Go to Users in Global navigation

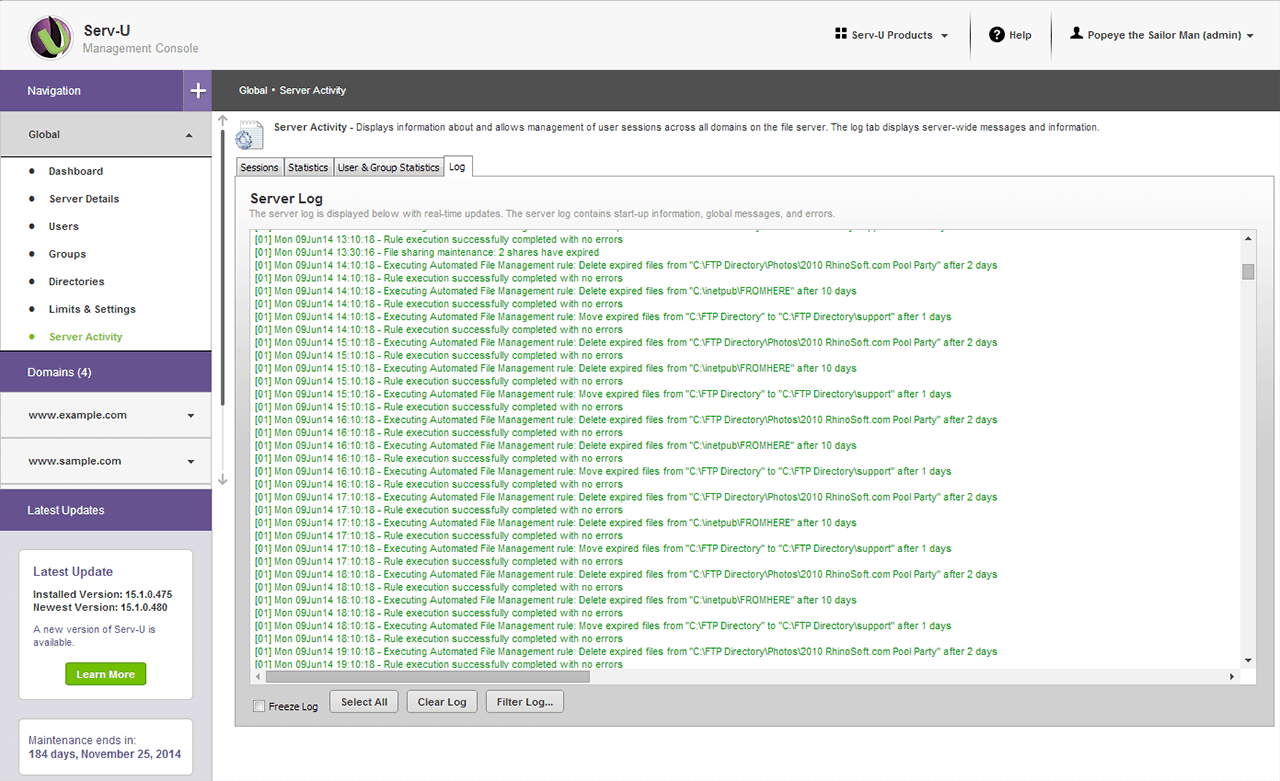64,226
